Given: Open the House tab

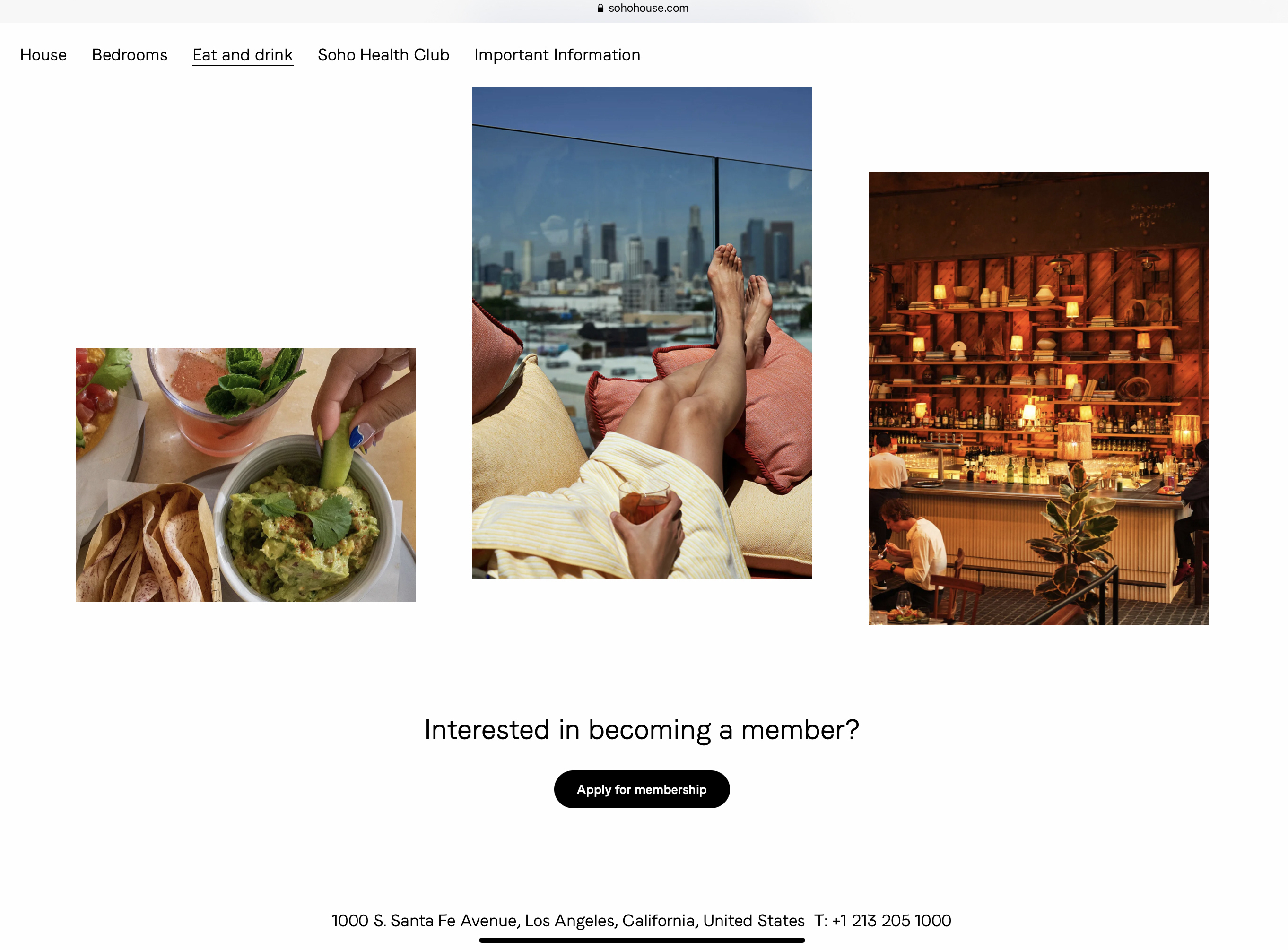Looking at the screenshot, I should (x=43, y=55).
